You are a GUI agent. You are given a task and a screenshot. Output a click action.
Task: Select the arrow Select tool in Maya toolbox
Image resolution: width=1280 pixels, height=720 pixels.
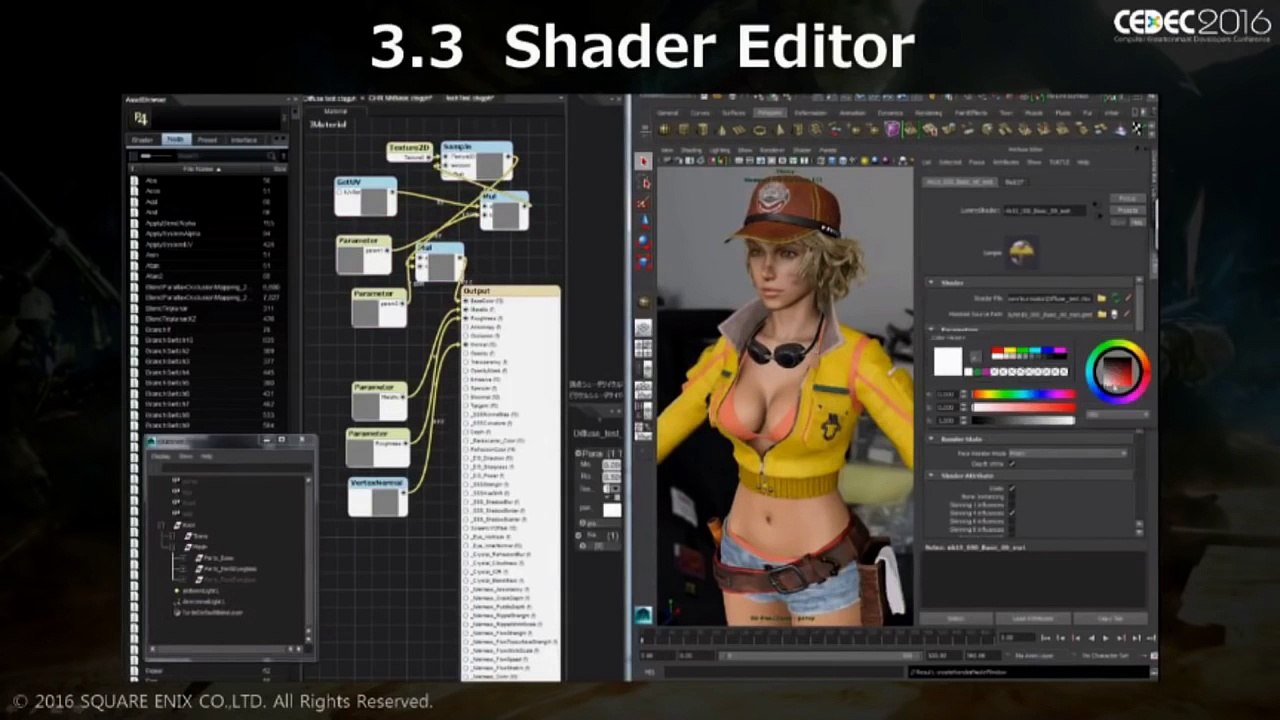(643, 161)
